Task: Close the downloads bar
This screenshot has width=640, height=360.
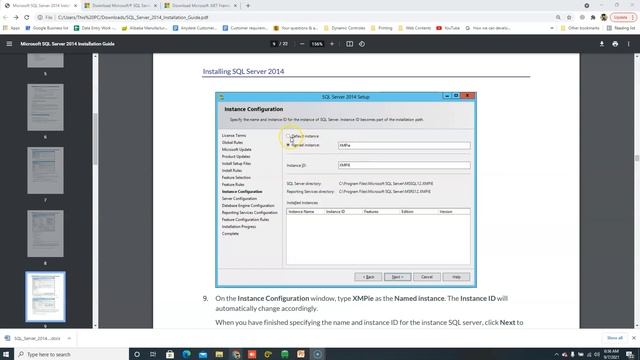Action: pos(633,338)
